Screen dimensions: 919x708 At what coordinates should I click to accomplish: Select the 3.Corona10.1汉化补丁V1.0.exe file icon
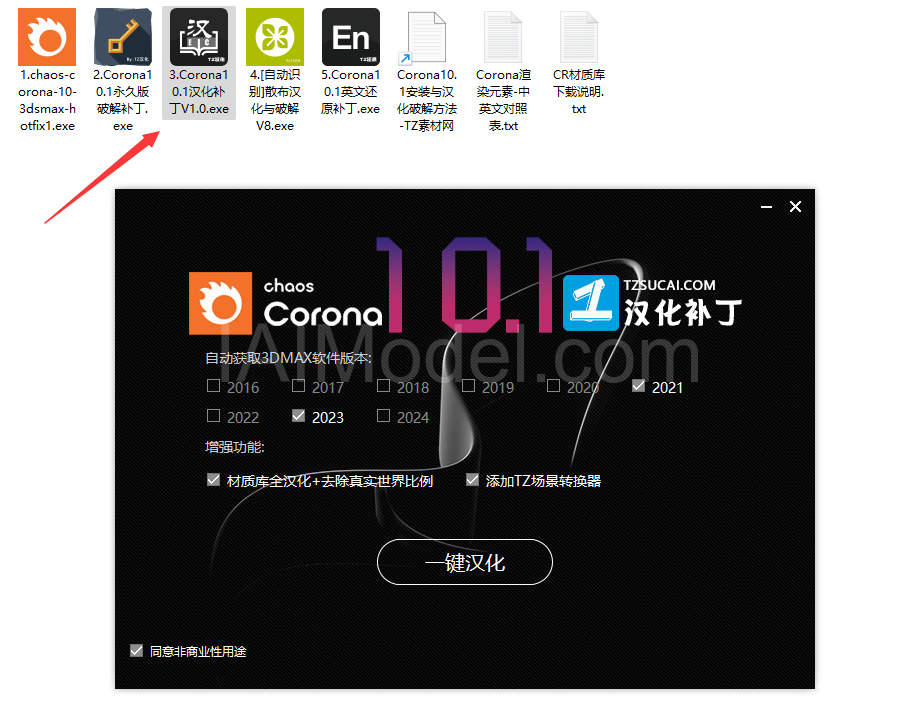[x=199, y=37]
